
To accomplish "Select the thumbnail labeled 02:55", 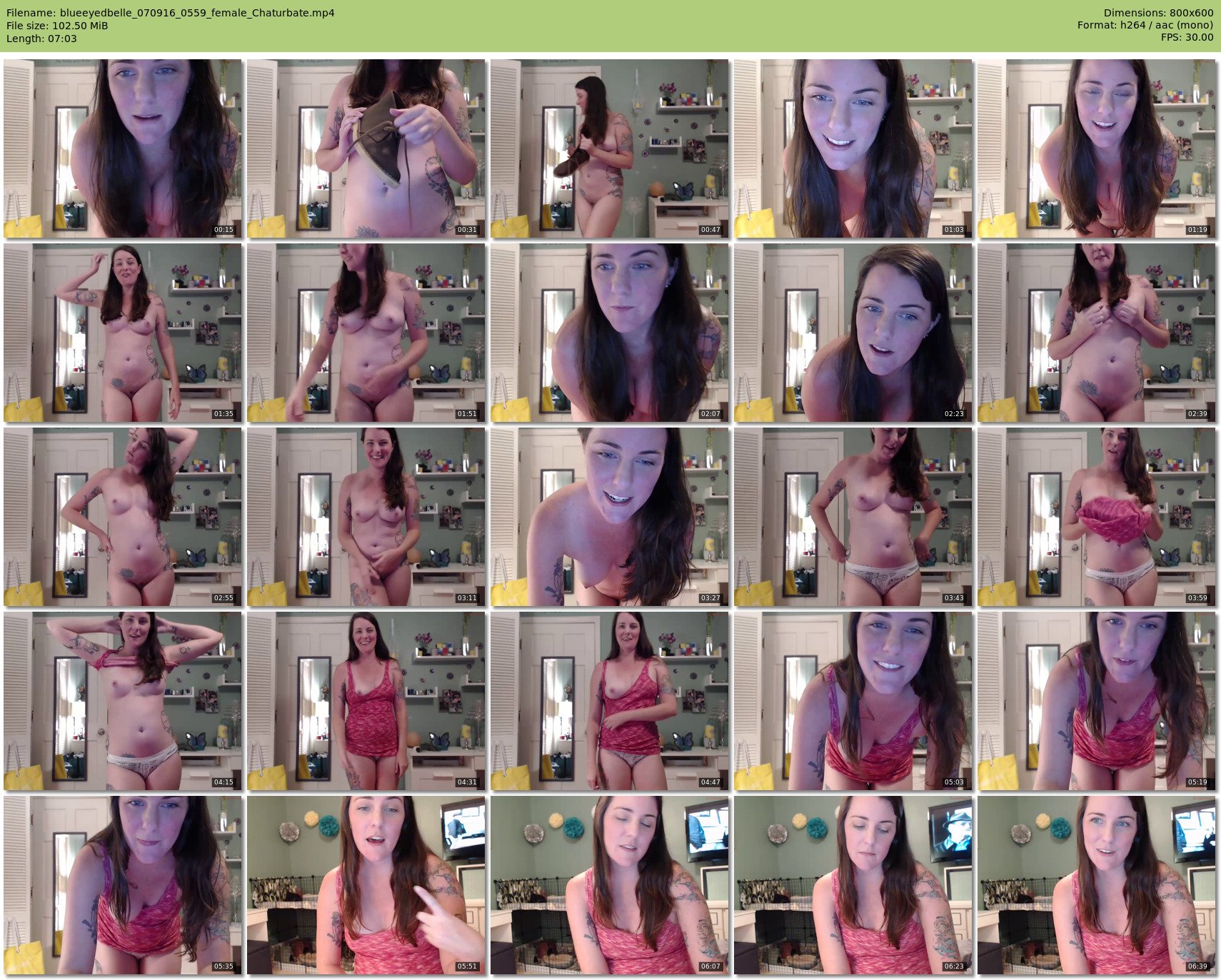I will (123, 517).
